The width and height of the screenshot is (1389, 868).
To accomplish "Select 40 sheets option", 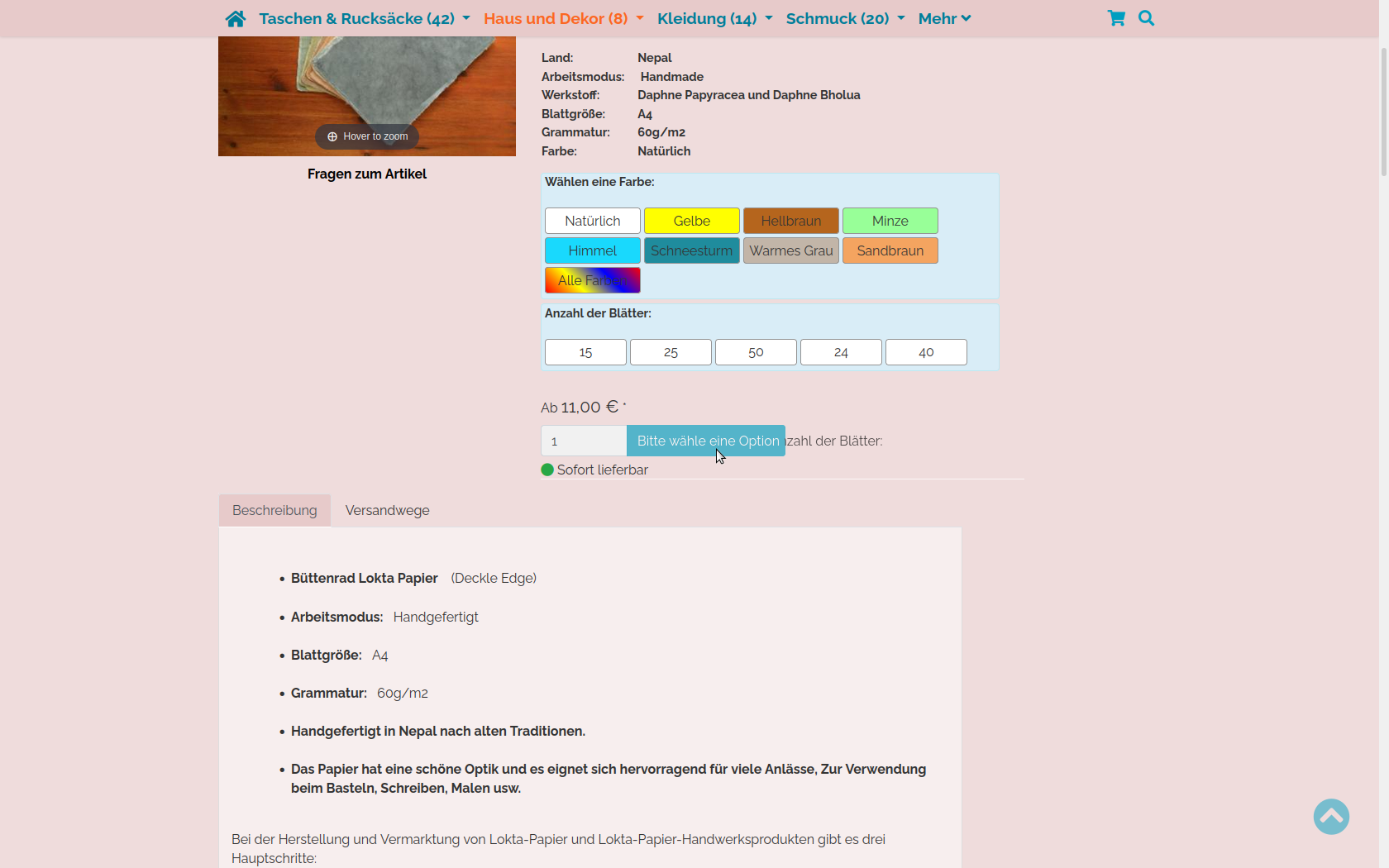I will point(926,352).
